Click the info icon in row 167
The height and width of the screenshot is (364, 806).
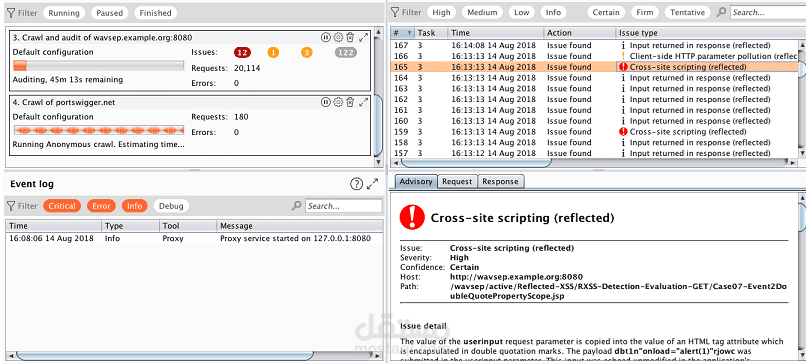(624, 45)
